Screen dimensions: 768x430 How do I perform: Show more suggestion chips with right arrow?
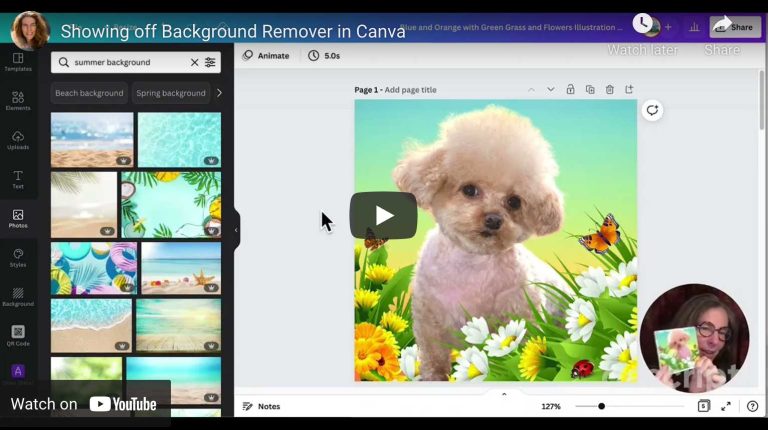click(x=219, y=93)
